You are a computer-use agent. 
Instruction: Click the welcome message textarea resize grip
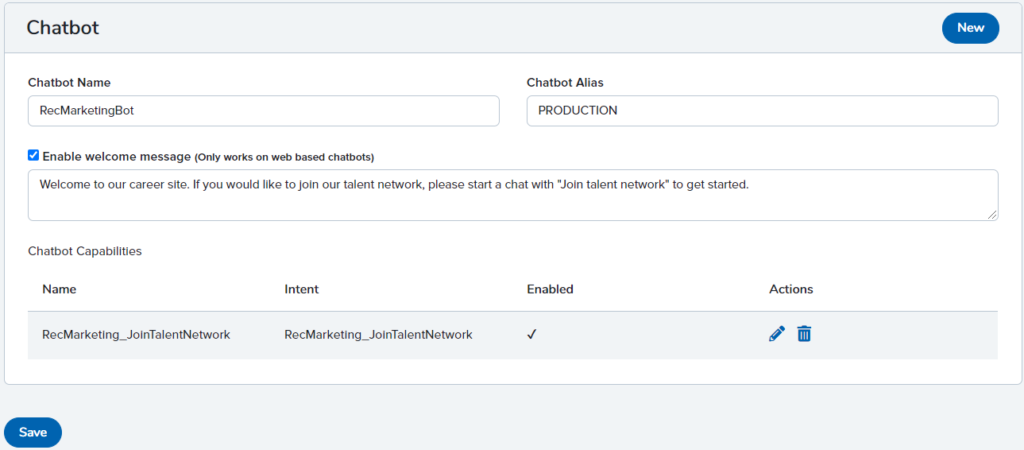click(x=992, y=215)
